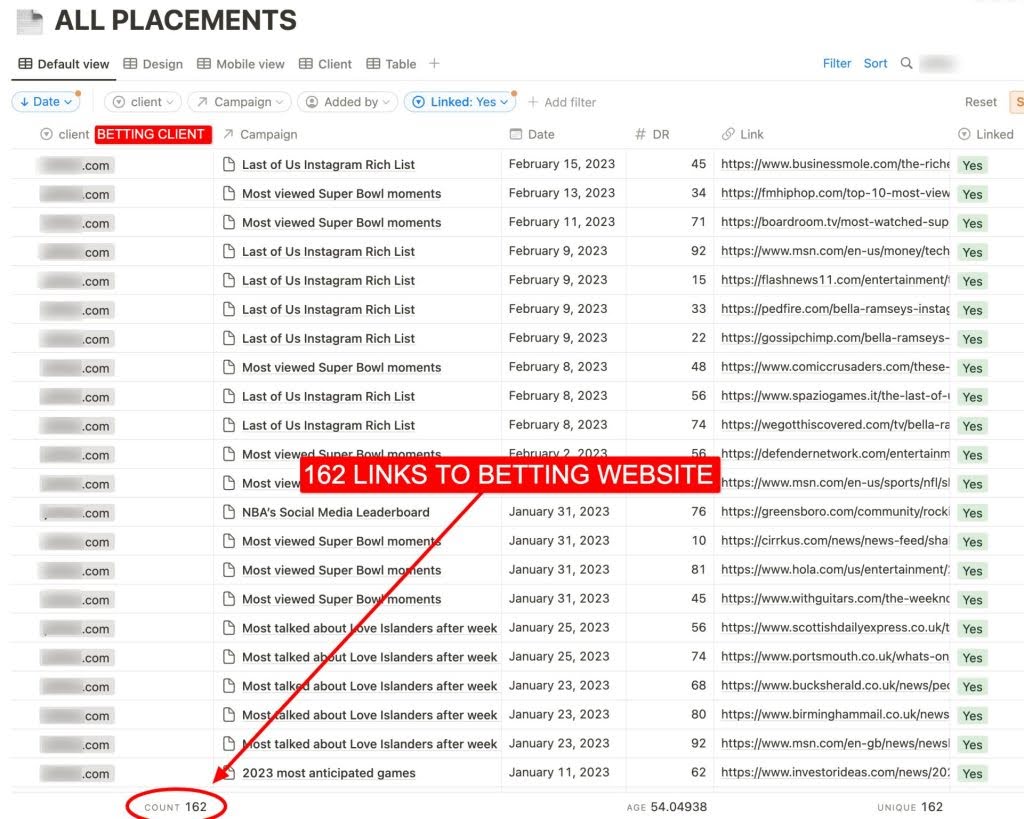
Task: Select page icon in the portsmouth.co.uk row
Action: pyautogui.click(x=229, y=656)
